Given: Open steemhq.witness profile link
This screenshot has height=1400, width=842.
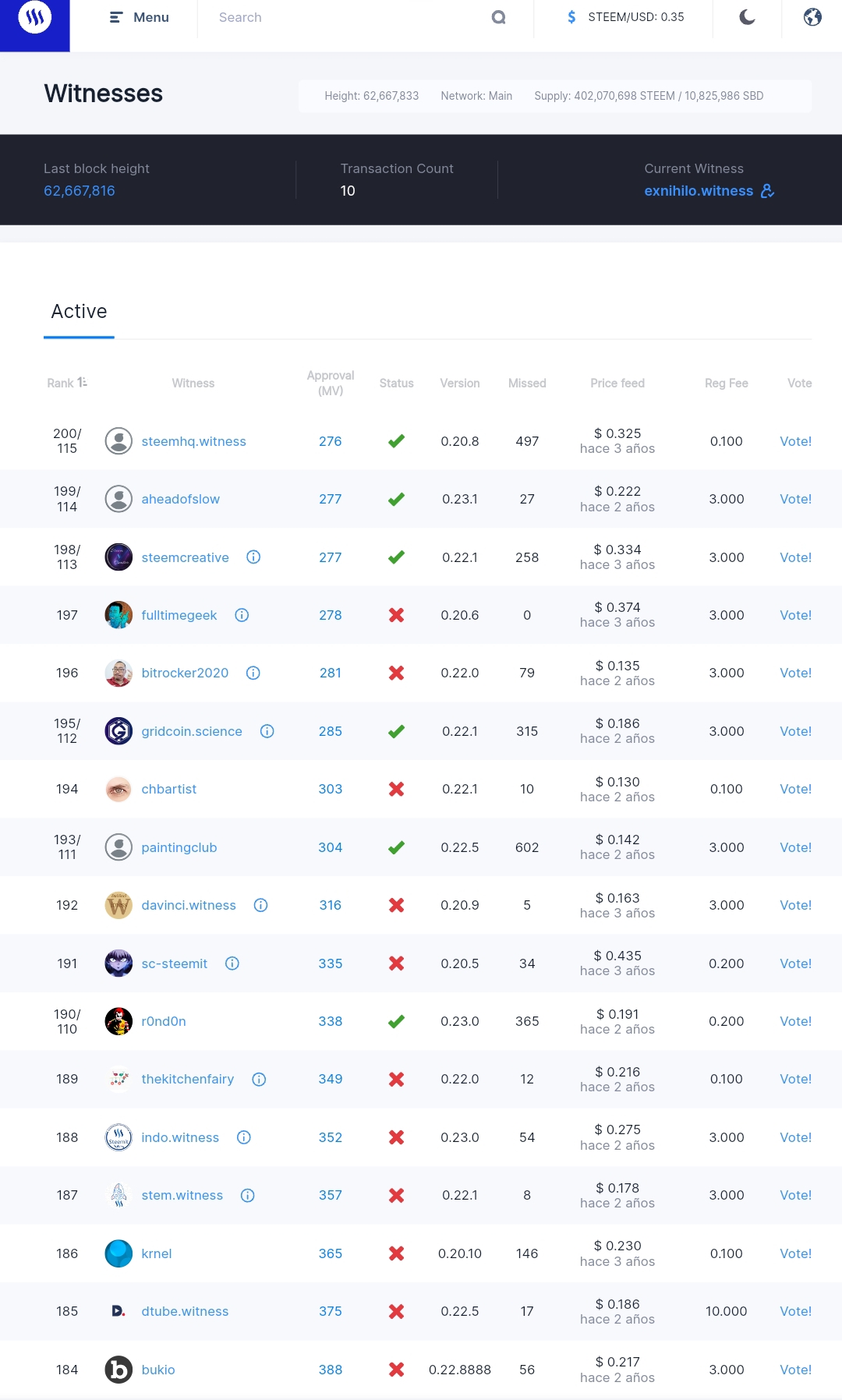Looking at the screenshot, I should point(193,441).
